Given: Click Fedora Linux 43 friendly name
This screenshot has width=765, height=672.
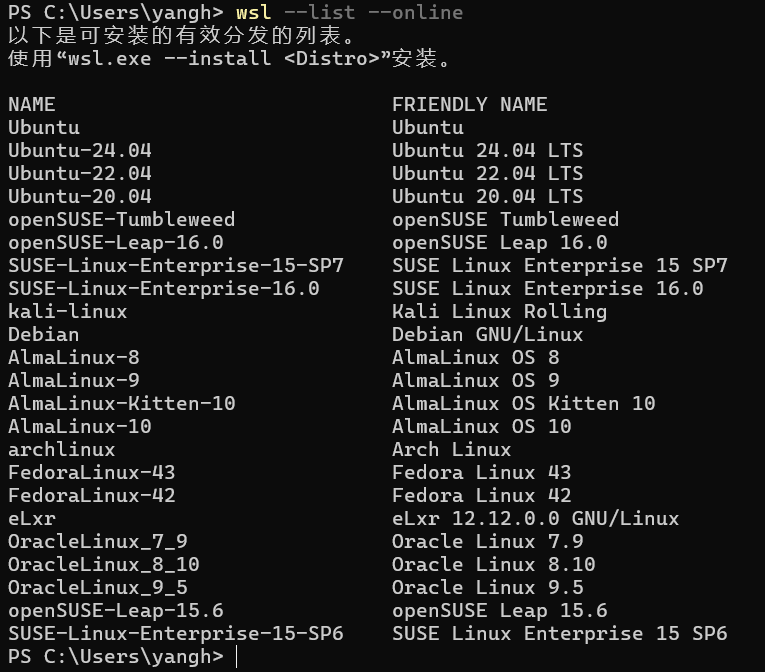Looking at the screenshot, I should (481, 472).
